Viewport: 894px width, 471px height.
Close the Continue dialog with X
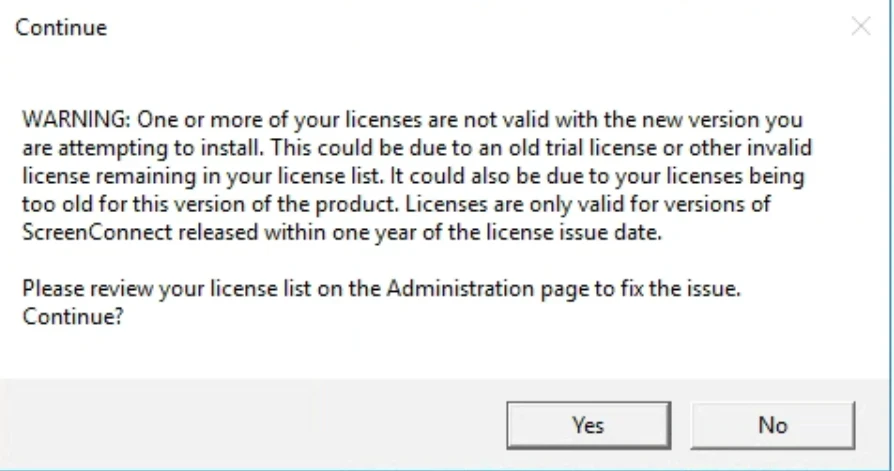[860, 28]
